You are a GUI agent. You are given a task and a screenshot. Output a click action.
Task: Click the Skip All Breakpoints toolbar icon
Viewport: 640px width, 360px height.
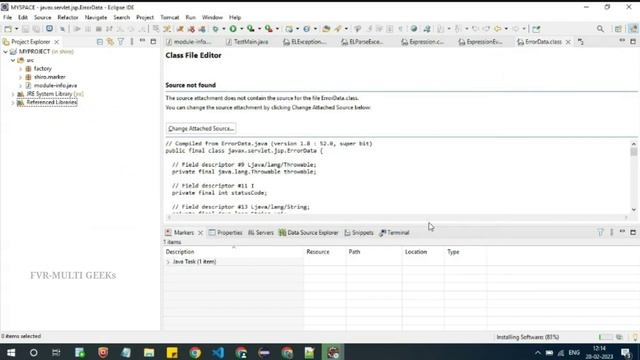[62, 29]
